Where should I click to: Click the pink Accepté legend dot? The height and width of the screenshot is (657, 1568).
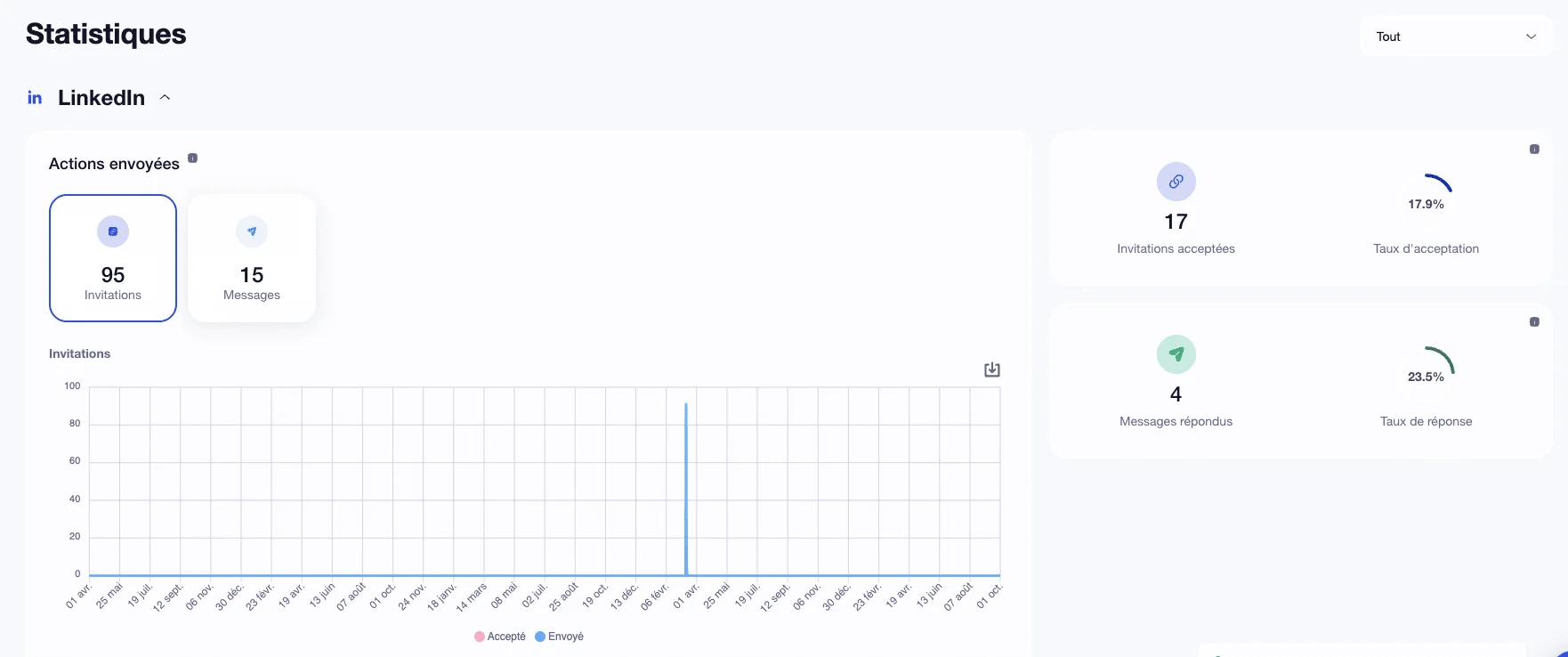point(480,637)
